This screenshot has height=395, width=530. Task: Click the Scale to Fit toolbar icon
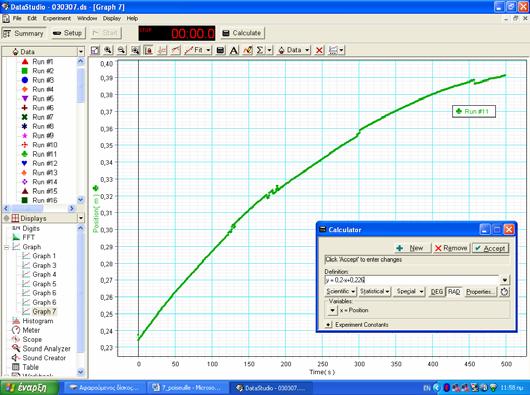coord(95,50)
